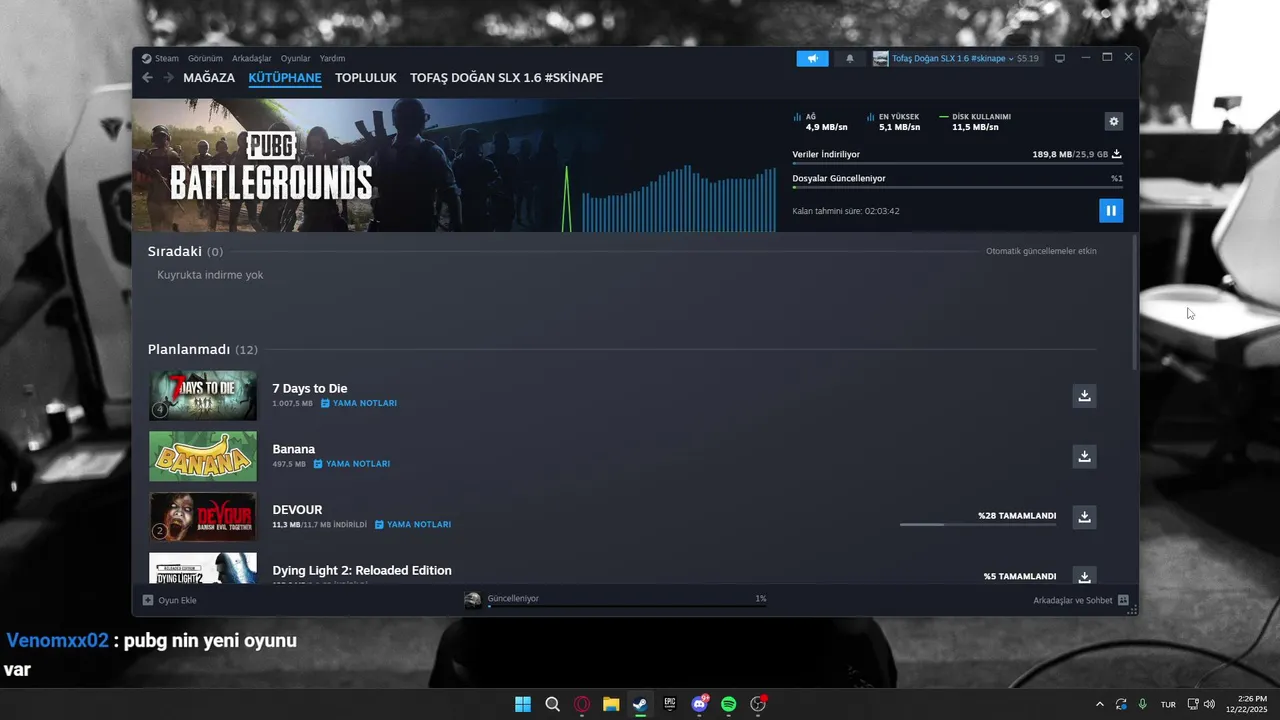The height and width of the screenshot is (720, 1280).
Task: Navigate forward with the right arrow
Action: 168,77
